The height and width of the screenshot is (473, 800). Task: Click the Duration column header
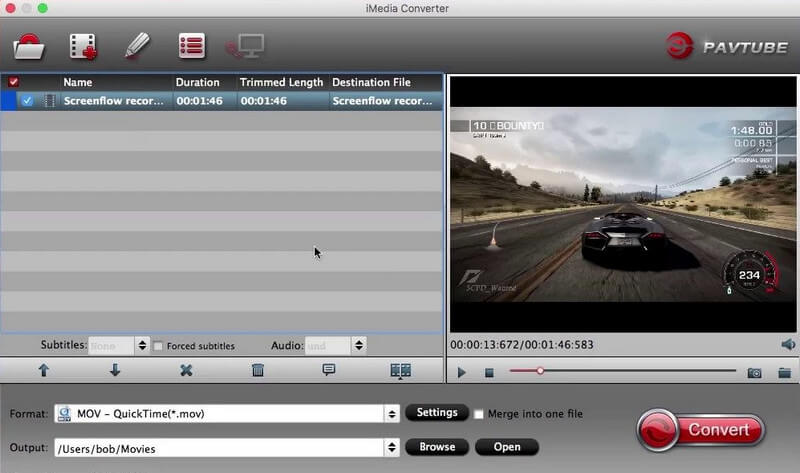pyautogui.click(x=197, y=82)
